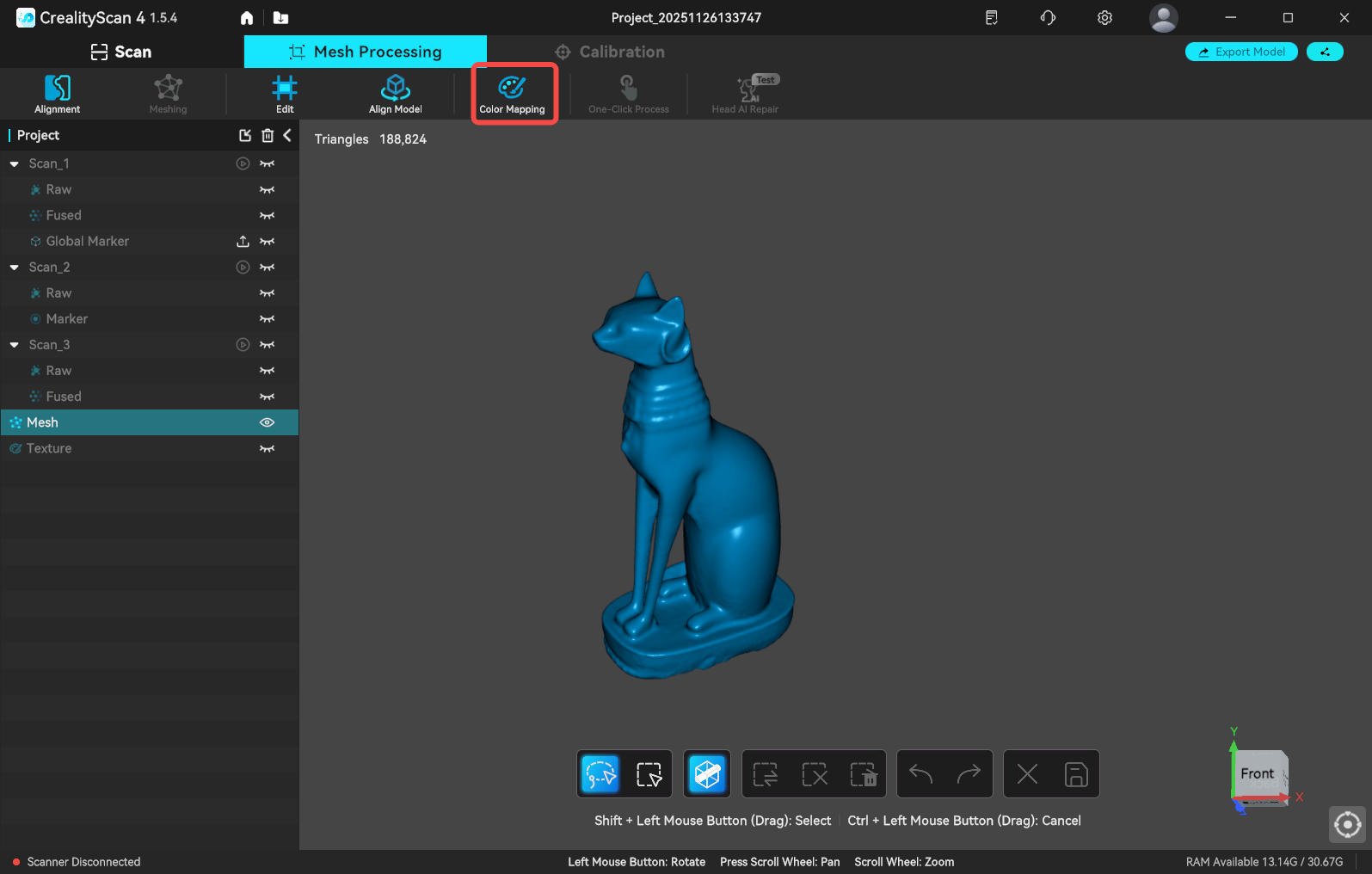Image resolution: width=1372 pixels, height=874 pixels.
Task: Select the rectangle selection tool
Action: click(x=649, y=774)
